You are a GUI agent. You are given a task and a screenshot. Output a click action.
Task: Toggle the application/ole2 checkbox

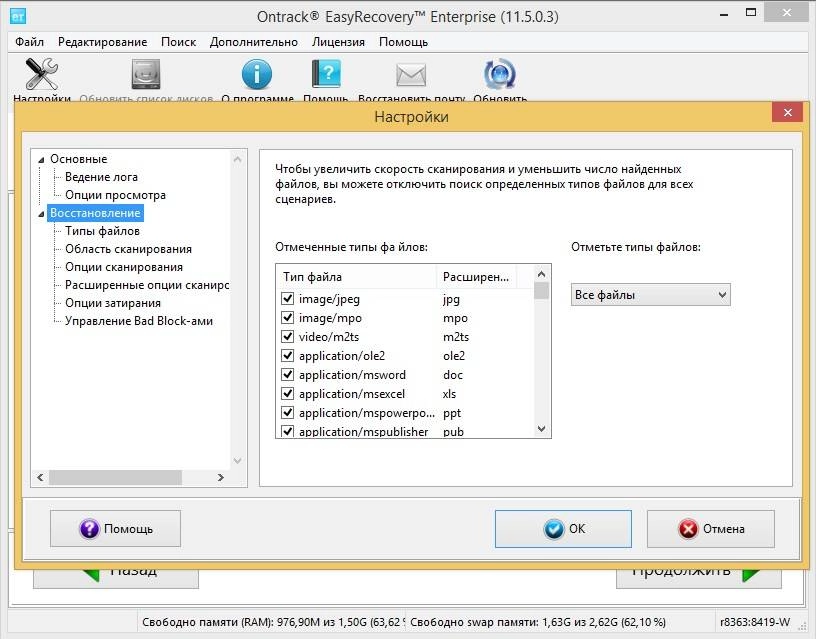287,355
